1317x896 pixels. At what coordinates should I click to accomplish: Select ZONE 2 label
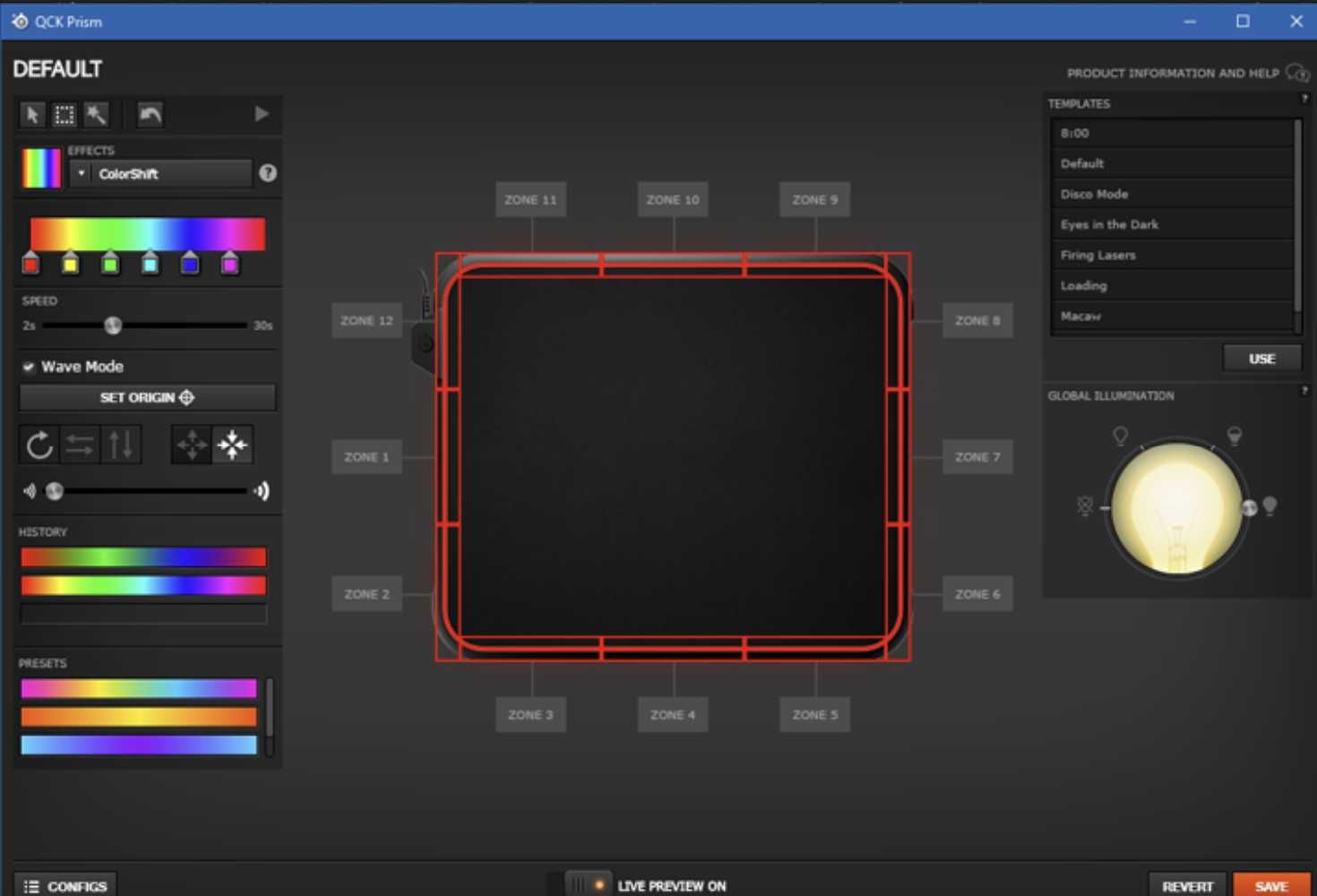tap(366, 594)
